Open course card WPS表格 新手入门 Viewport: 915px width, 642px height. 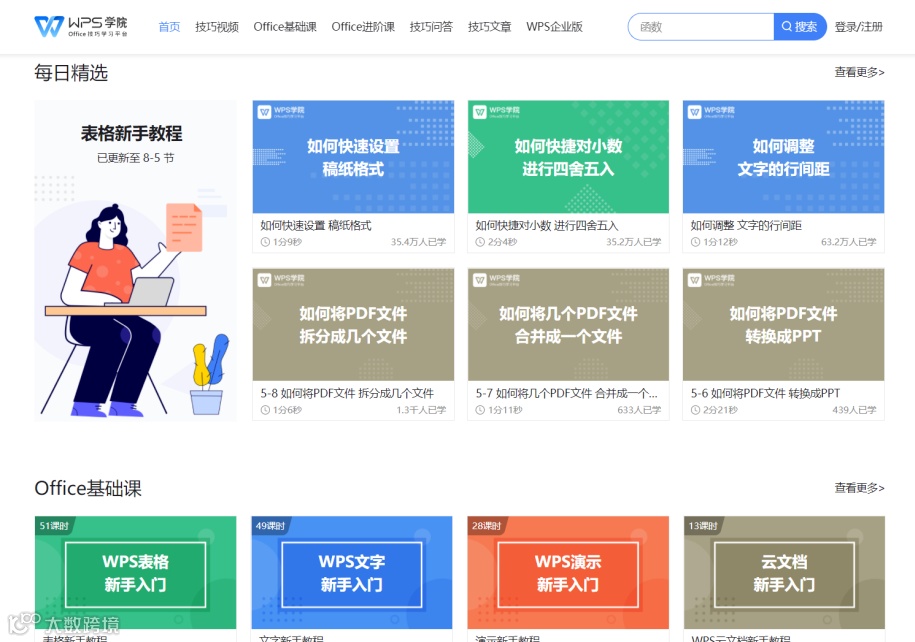[x=135, y=573]
